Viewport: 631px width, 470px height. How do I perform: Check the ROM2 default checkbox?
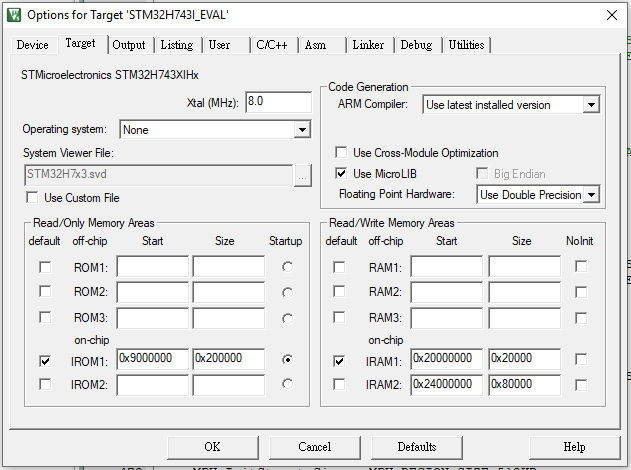pyautogui.click(x=45, y=291)
